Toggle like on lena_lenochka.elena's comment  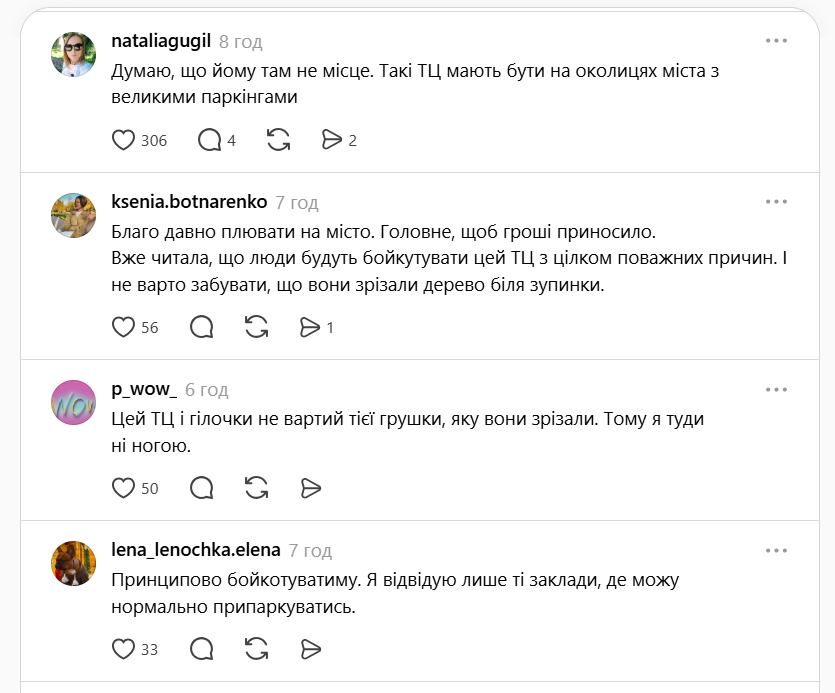122,649
